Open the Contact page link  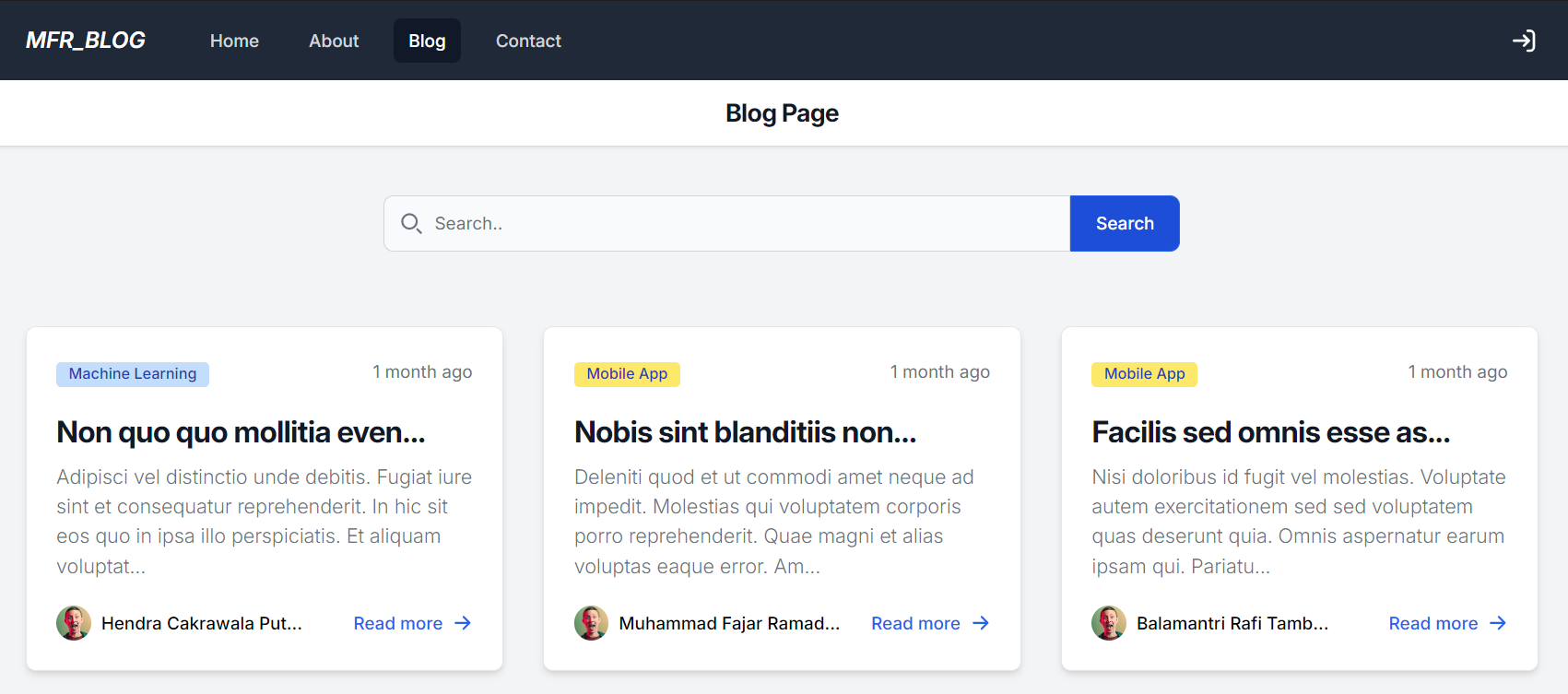pos(528,41)
